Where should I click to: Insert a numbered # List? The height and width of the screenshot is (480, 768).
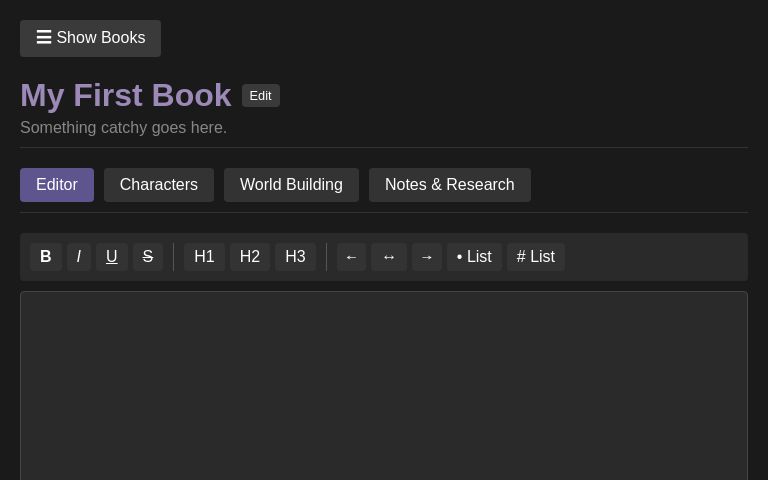coord(536,257)
